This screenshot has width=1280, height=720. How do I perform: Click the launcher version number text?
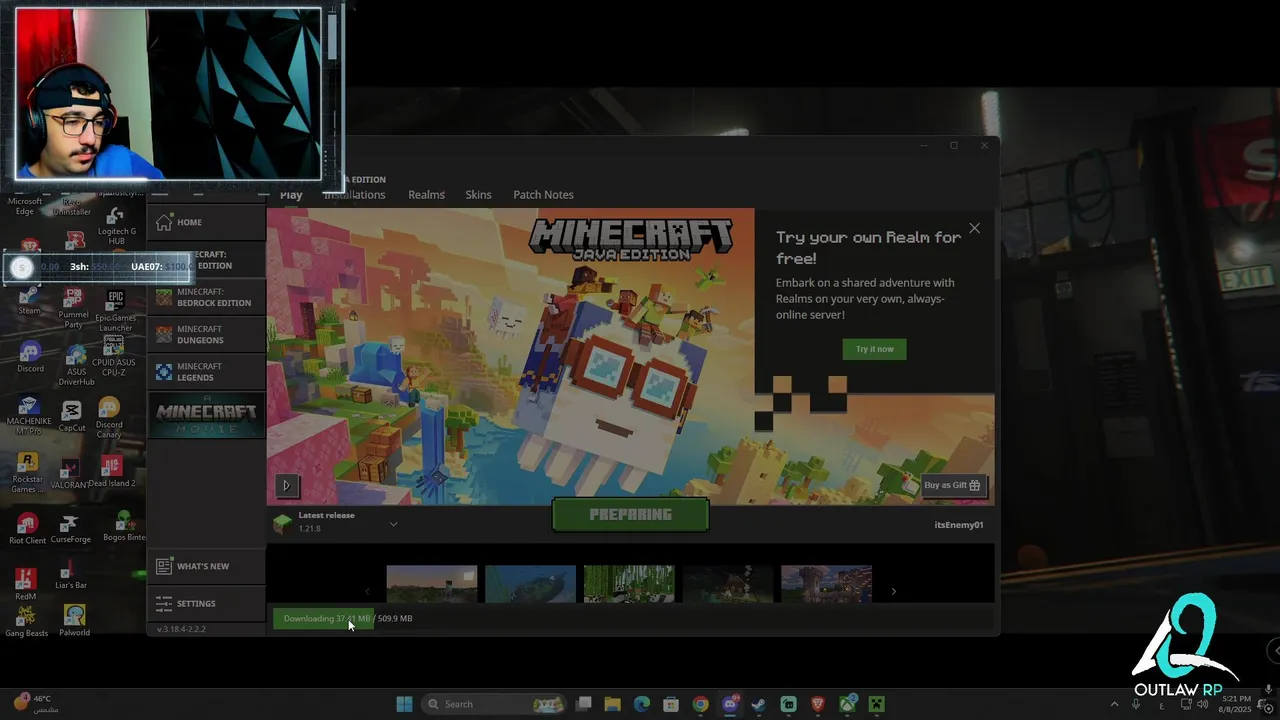click(x=181, y=629)
